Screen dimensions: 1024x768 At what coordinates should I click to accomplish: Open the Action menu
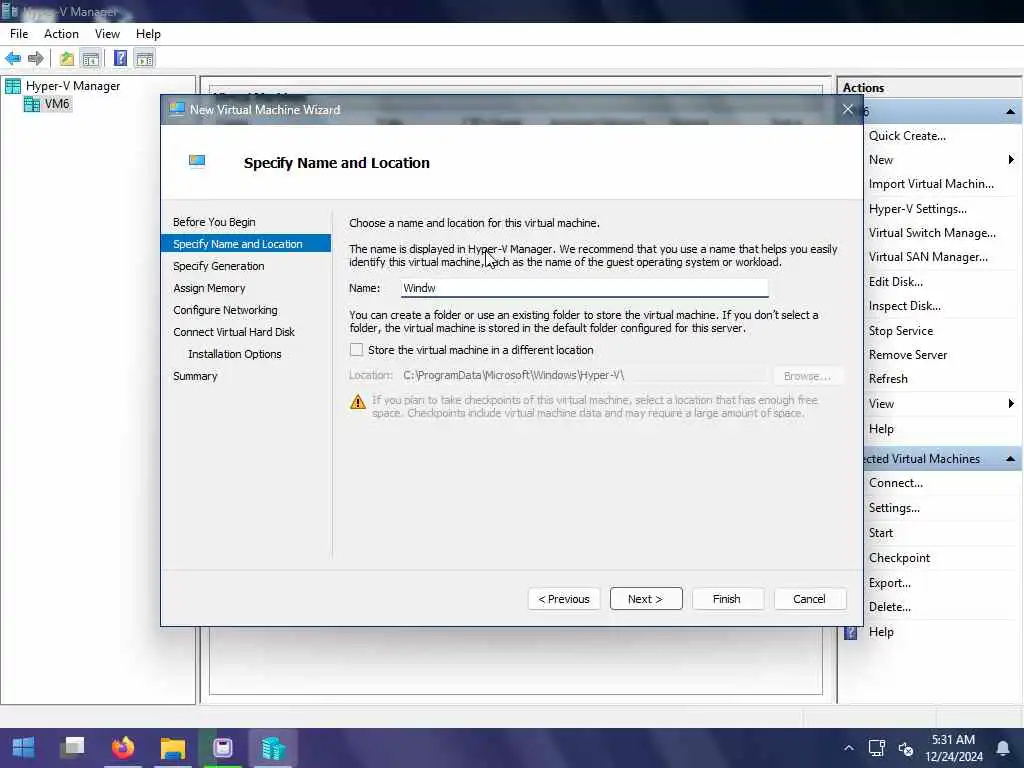tap(61, 34)
